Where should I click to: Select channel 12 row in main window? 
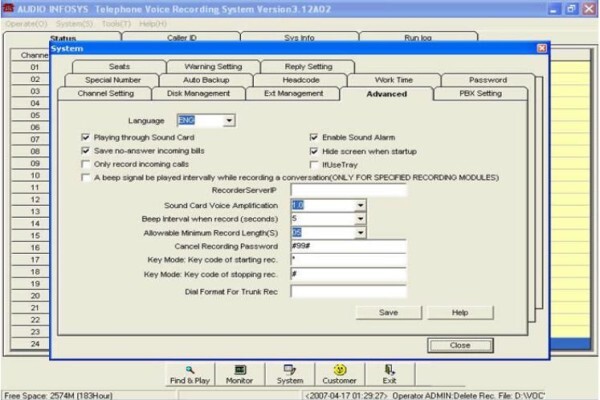point(31,199)
